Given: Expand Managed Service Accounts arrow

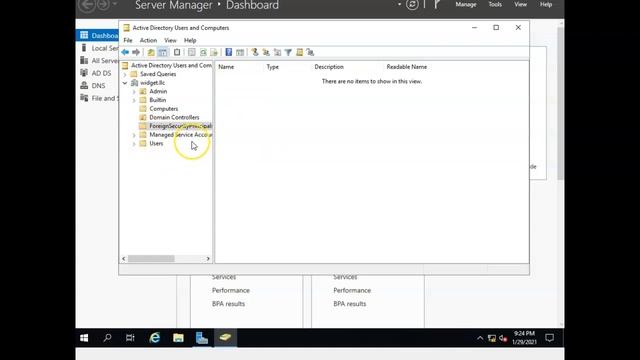Looking at the screenshot, I should 134,135.
